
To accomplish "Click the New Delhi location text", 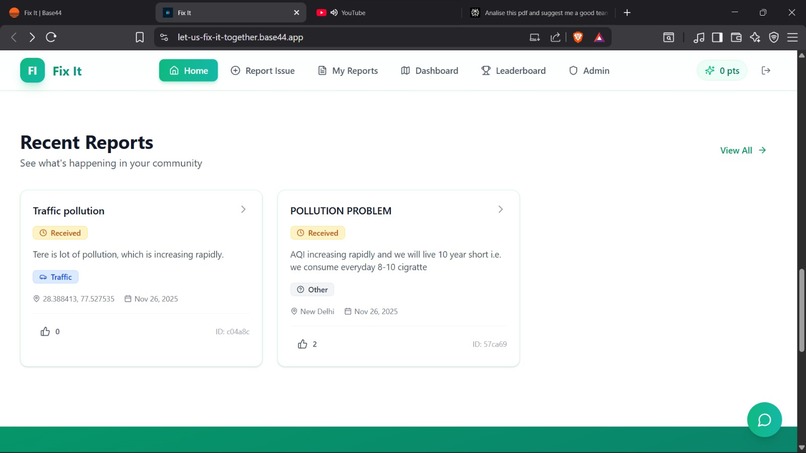I will (x=317, y=311).
